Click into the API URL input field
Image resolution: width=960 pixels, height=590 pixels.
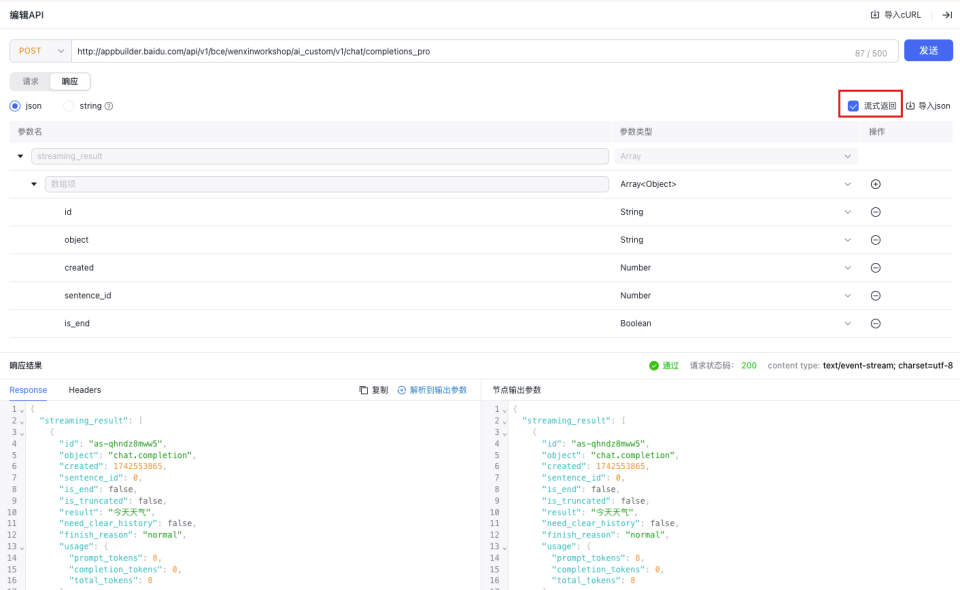pos(462,51)
